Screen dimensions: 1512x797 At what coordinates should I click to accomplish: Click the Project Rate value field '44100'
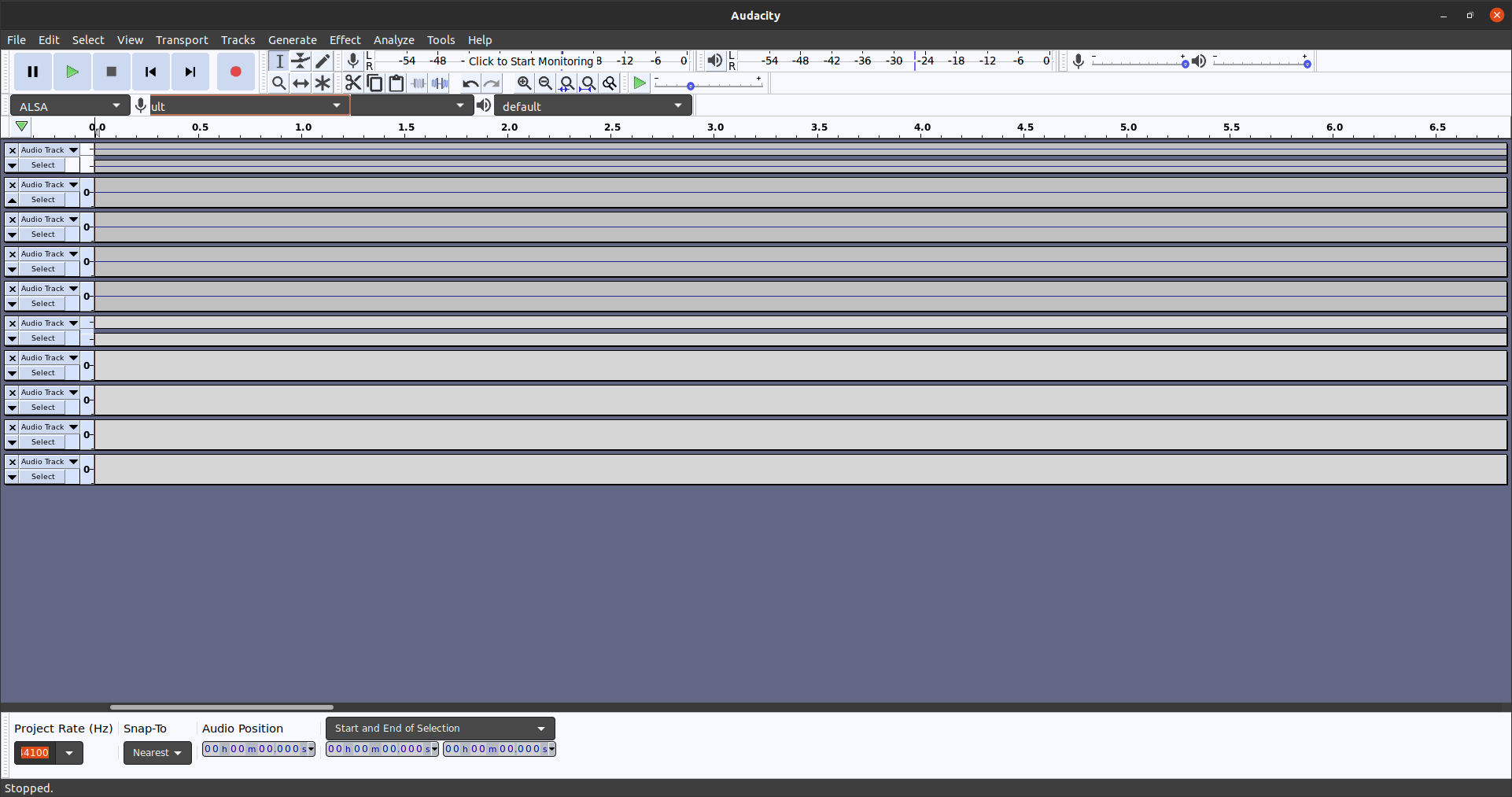[35, 753]
